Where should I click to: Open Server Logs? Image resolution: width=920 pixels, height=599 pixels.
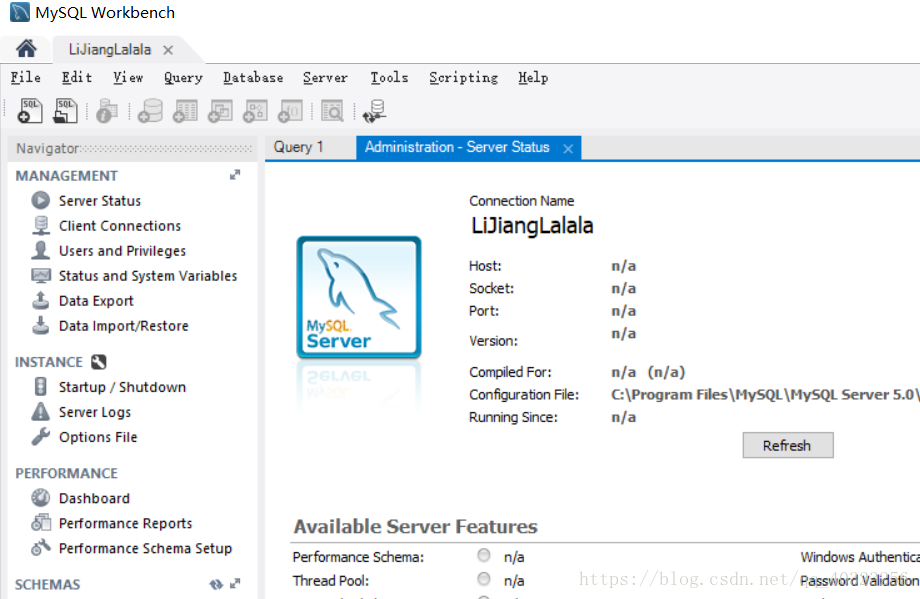[x=94, y=412]
